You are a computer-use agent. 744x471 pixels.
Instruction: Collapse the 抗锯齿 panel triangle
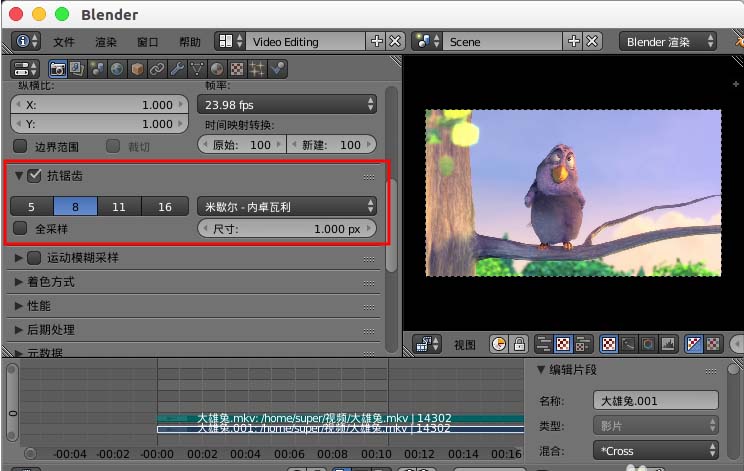click(19, 176)
